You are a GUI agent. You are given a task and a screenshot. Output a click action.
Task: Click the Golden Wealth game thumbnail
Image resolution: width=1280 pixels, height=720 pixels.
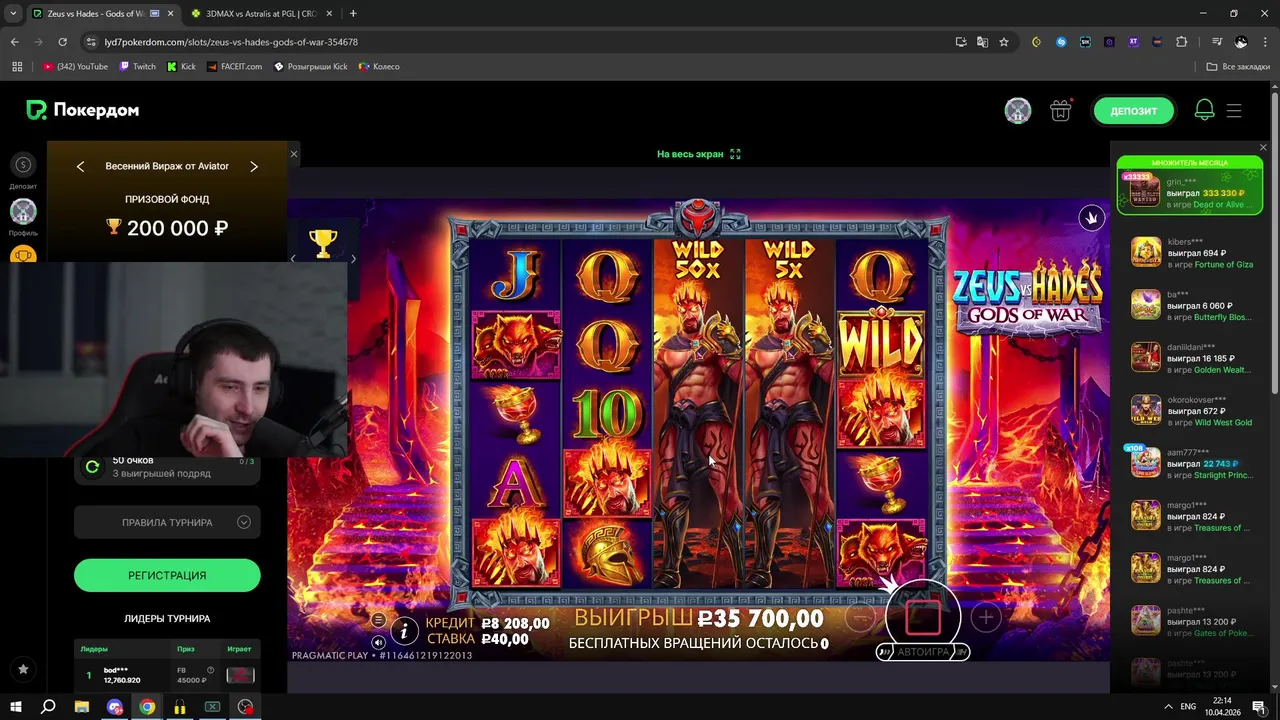1146,357
